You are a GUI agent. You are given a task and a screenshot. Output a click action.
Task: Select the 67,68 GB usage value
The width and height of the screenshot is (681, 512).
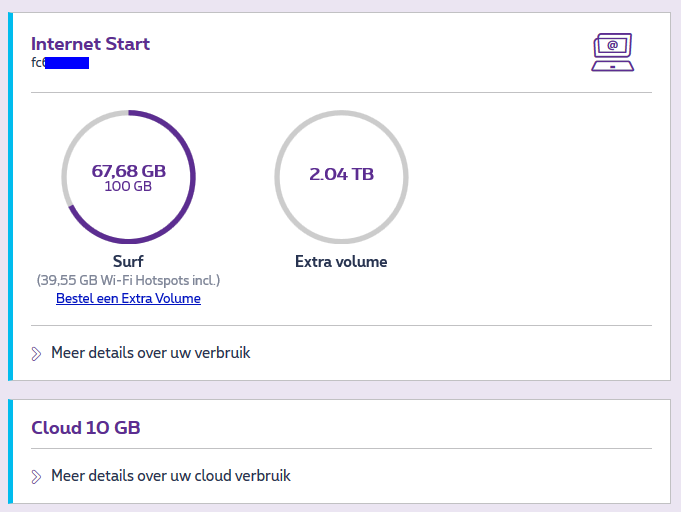point(128,170)
